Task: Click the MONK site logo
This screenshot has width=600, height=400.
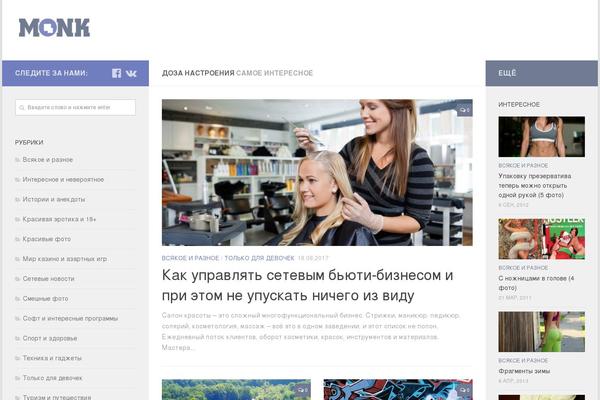Action: pyautogui.click(x=54, y=28)
